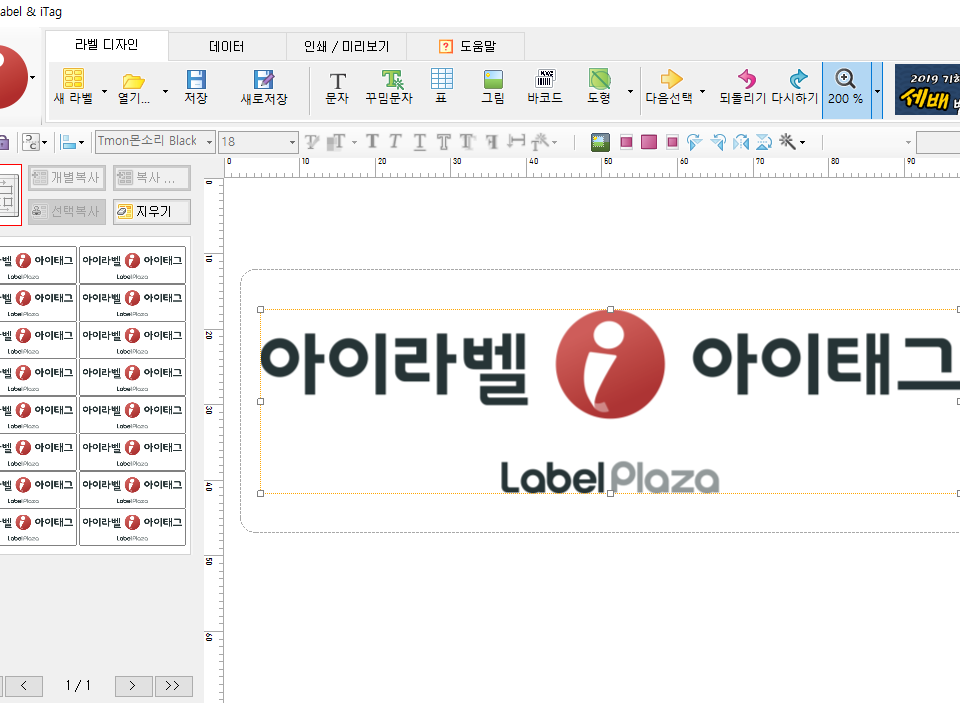Click the image properties landscape icon
Screen dimensions: 960x703
(x=600, y=142)
